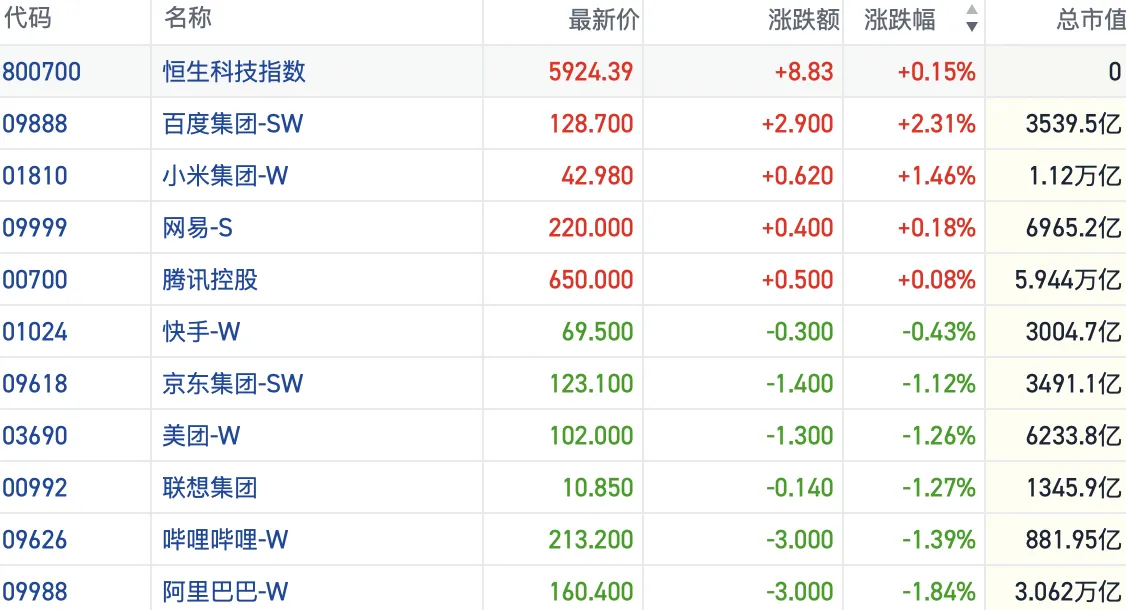Open the 联想集团 stock link
The image size is (1126, 610).
[210, 488]
